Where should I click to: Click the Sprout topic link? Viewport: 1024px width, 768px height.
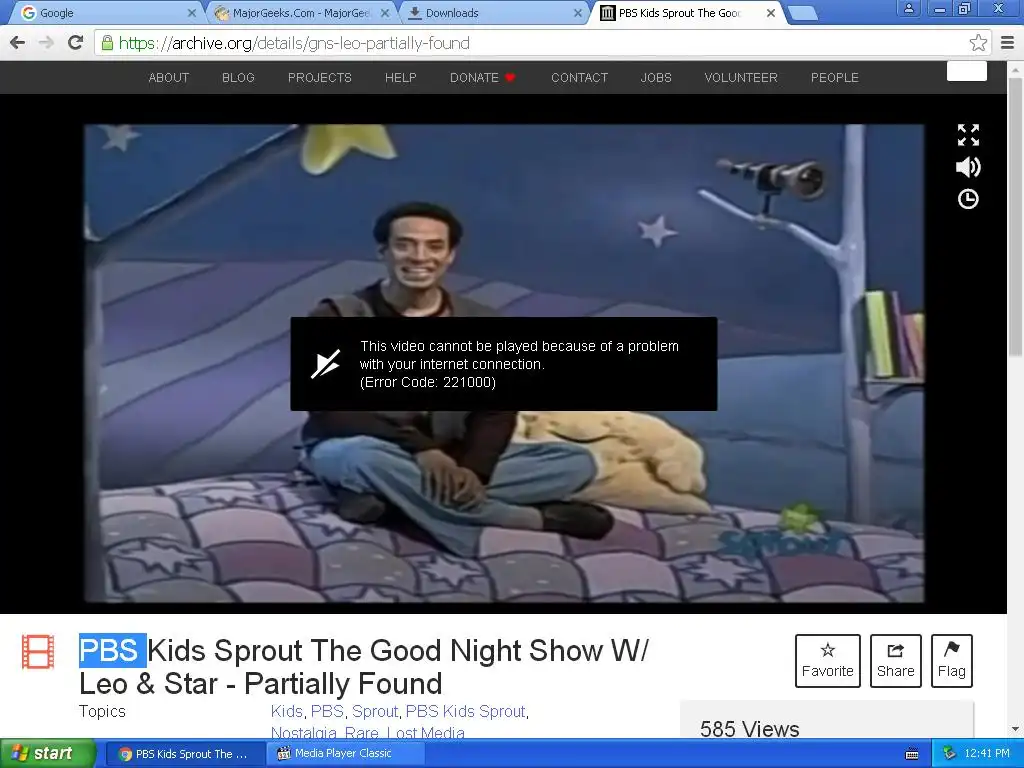click(375, 711)
